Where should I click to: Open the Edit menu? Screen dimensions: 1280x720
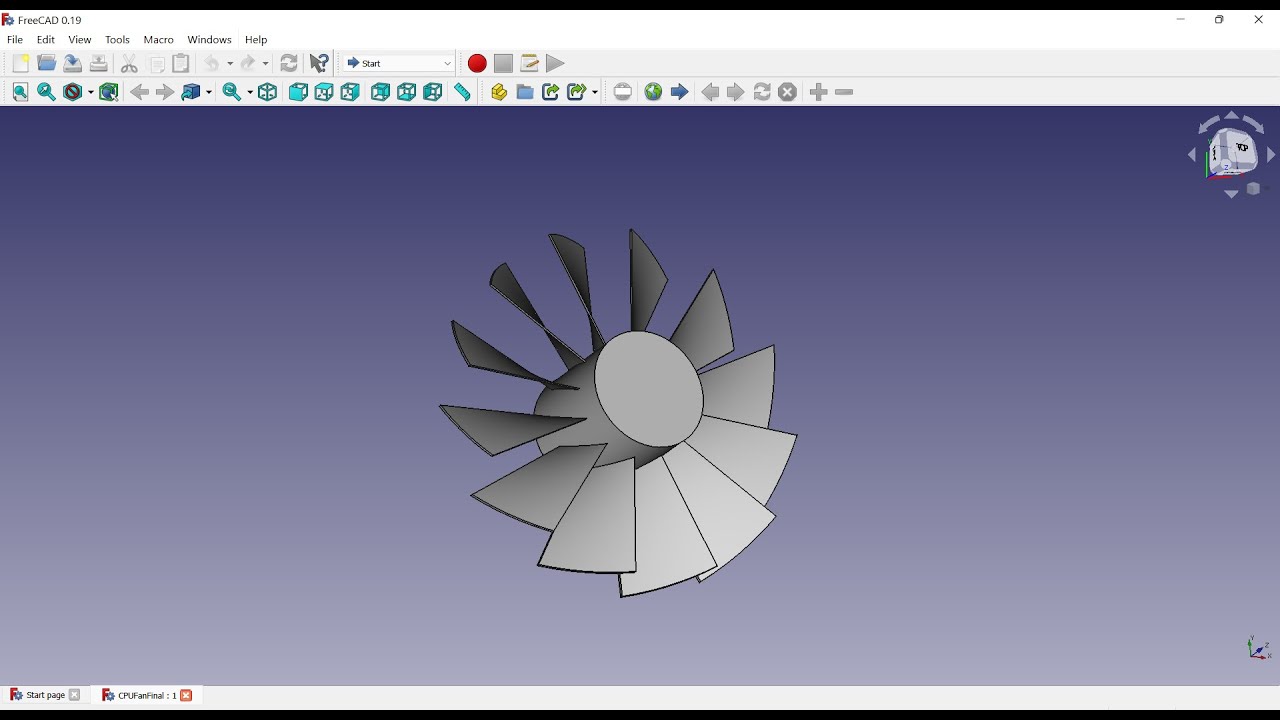coord(46,40)
